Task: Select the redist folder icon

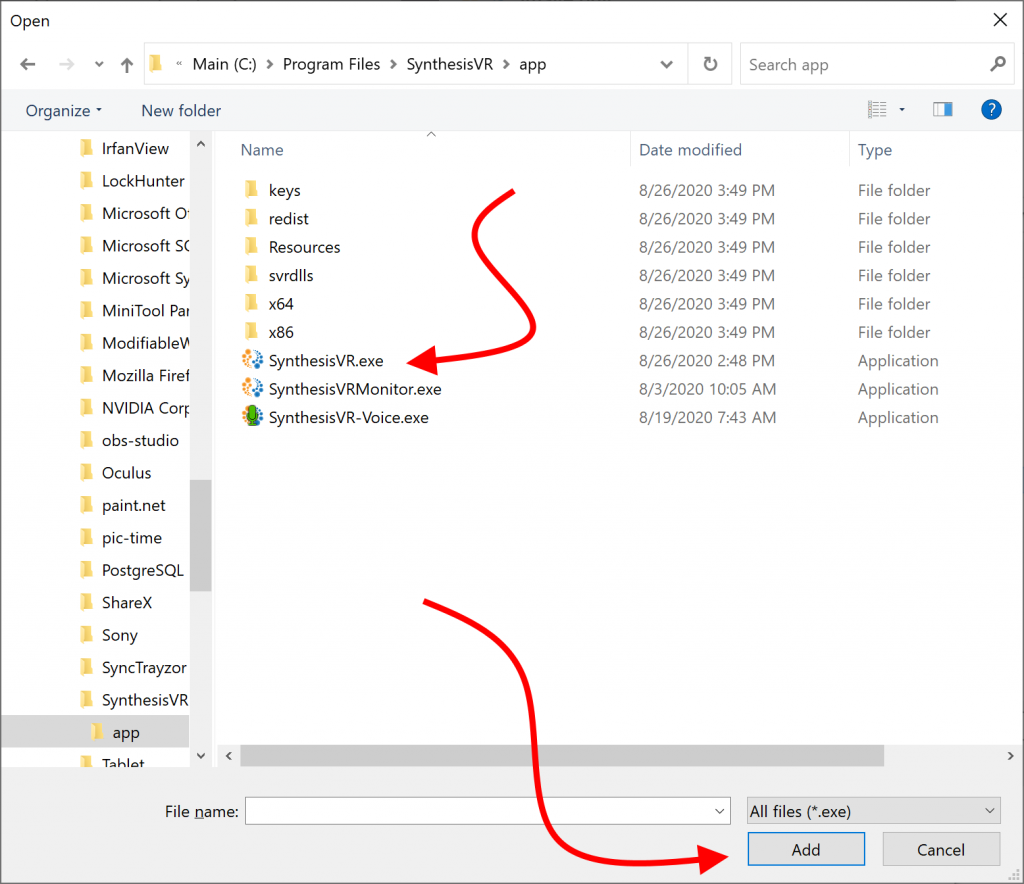Action: [251, 218]
